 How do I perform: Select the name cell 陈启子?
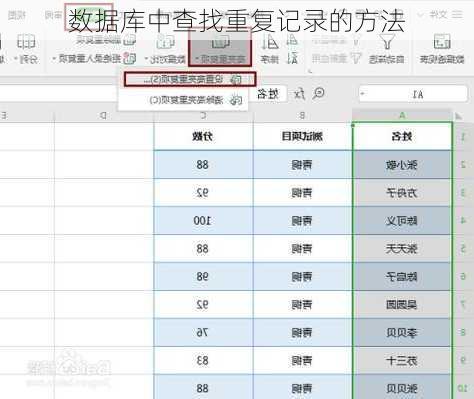coord(402,277)
